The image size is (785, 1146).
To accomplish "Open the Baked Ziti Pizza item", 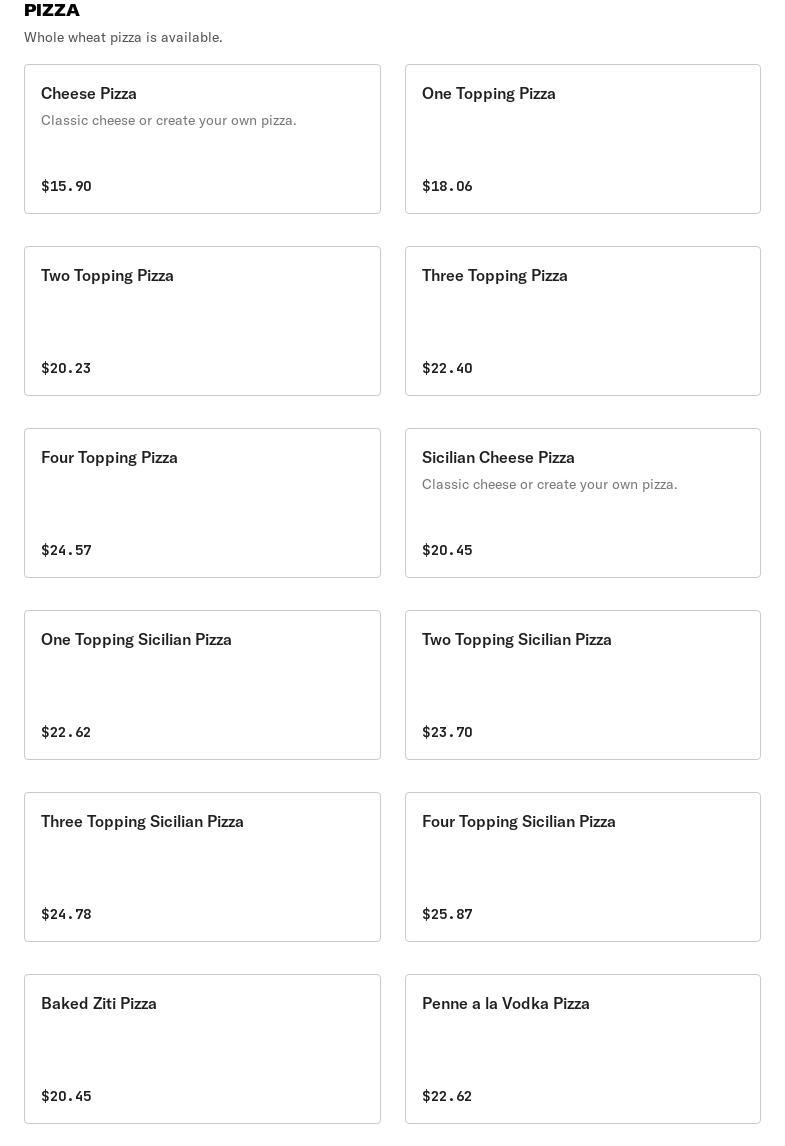I will coord(202,1049).
